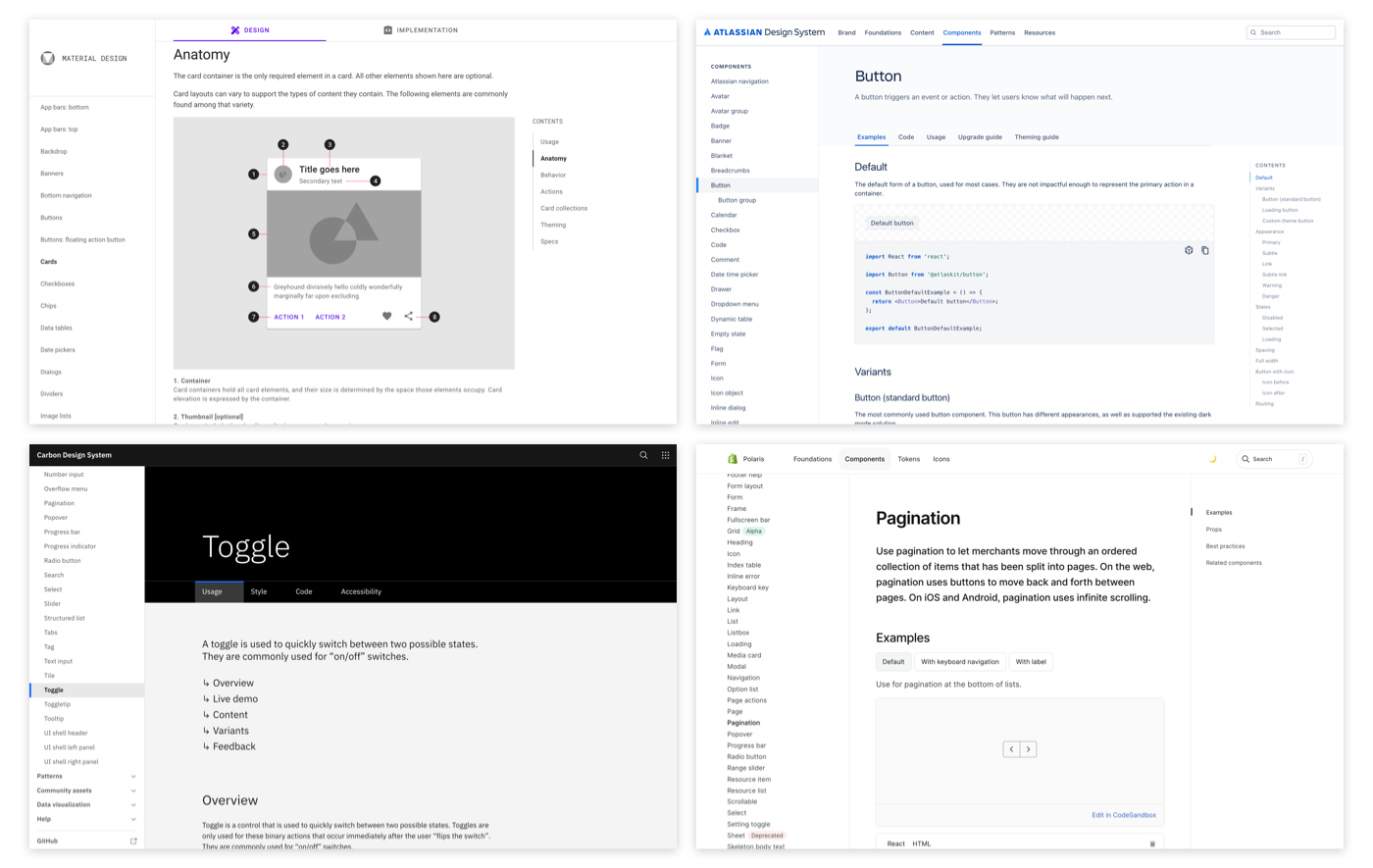
Task: Click the heart favorite icon on the card
Action: 386,316
